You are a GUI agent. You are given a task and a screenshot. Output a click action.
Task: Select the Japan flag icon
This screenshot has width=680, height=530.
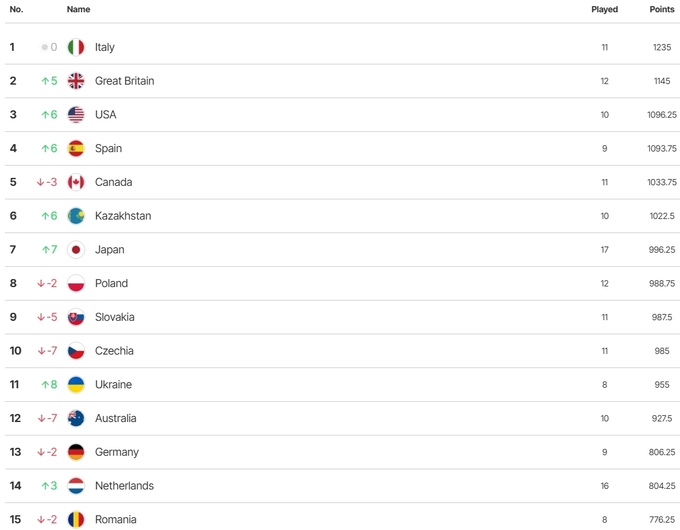(x=76, y=250)
